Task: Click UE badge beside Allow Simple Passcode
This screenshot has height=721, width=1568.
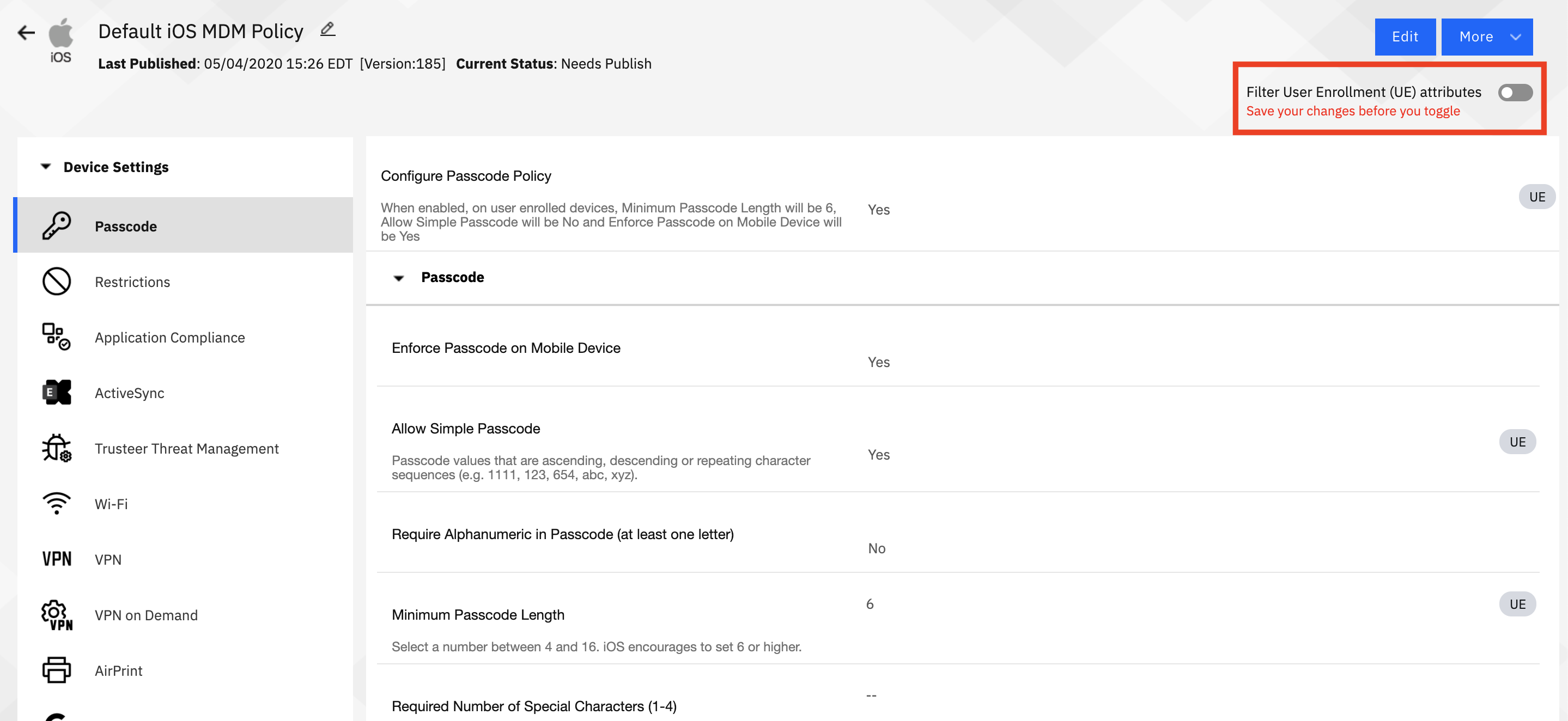Action: 1517,442
